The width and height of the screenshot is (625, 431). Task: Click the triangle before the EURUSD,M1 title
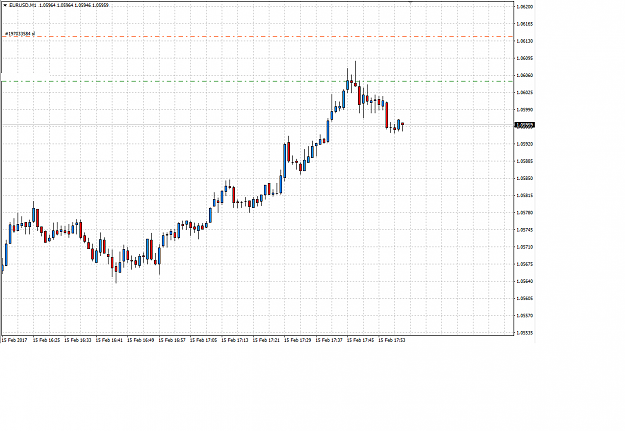[5, 5]
